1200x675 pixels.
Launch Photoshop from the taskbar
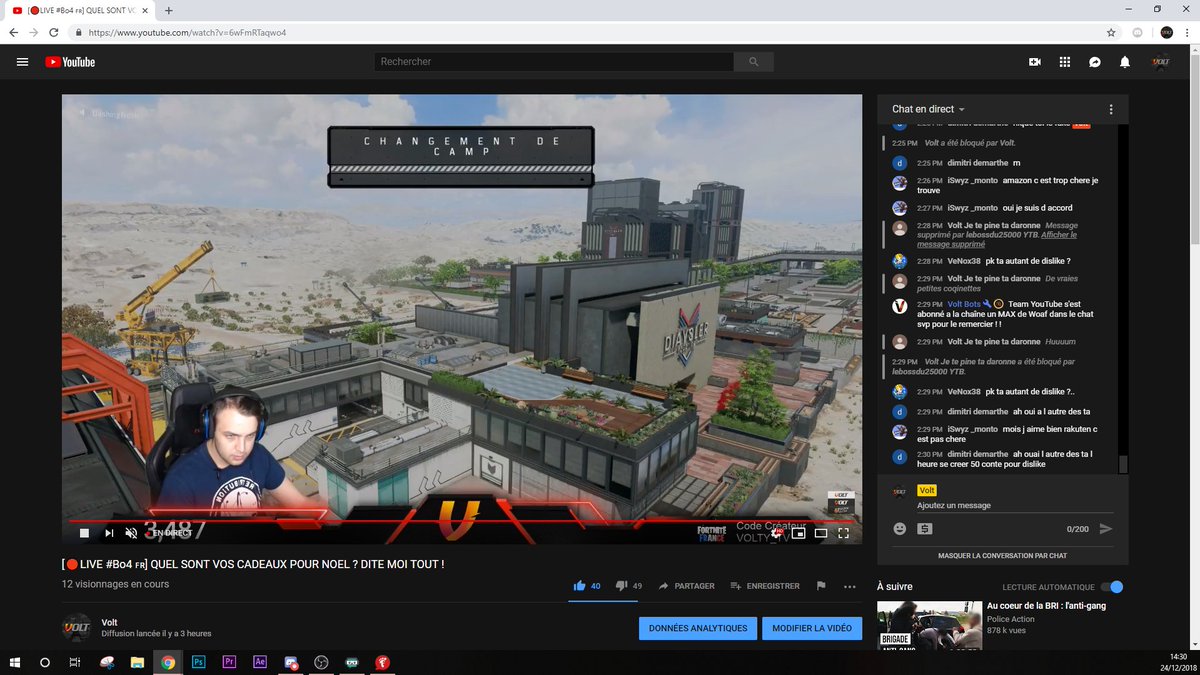point(199,662)
